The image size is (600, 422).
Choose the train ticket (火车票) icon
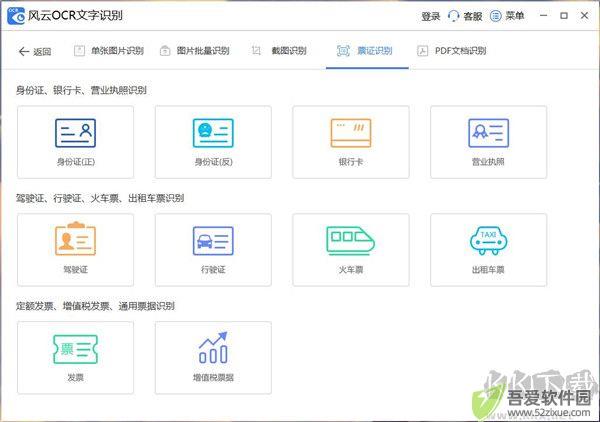click(x=351, y=241)
